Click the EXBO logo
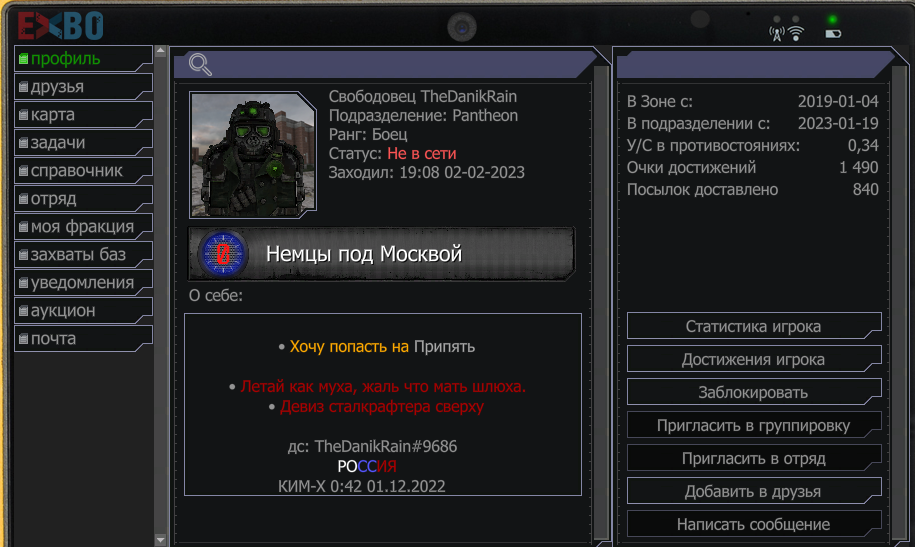The height and width of the screenshot is (547, 915). pos(60,26)
